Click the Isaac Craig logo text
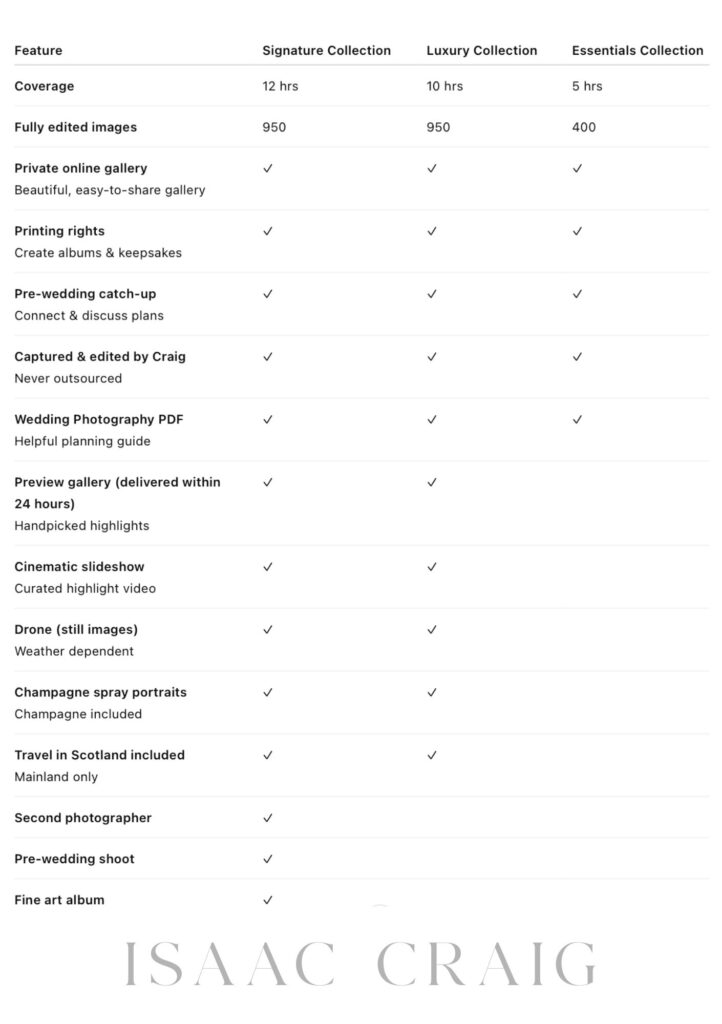The width and height of the screenshot is (722, 1024). (x=360, y=965)
